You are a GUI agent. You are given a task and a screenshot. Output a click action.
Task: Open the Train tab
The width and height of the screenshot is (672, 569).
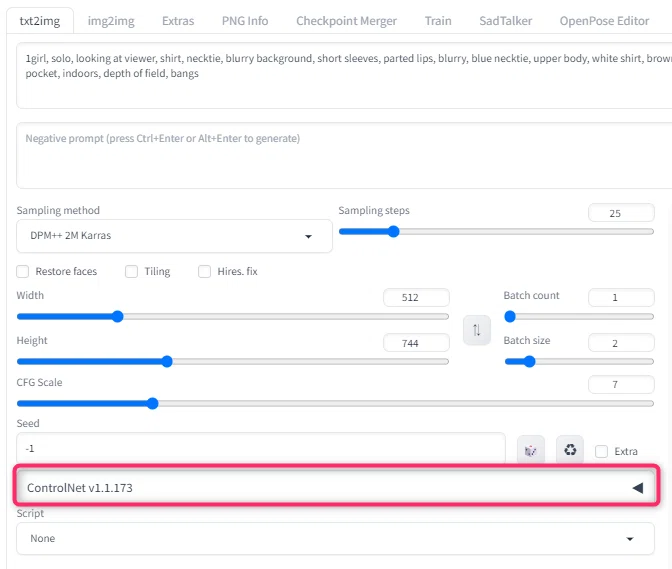pyautogui.click(x=438, y=21)
